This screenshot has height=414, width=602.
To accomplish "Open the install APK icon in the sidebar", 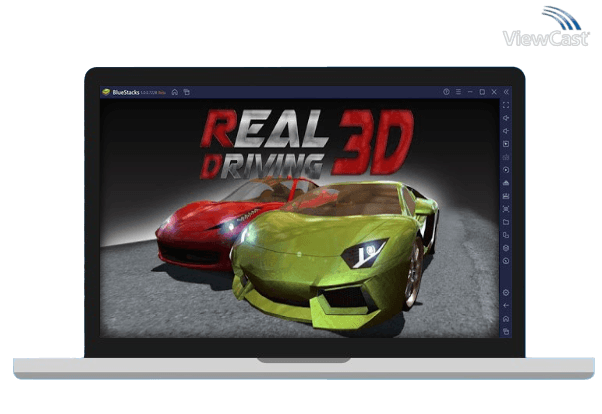I will click(x=506, y=183).
